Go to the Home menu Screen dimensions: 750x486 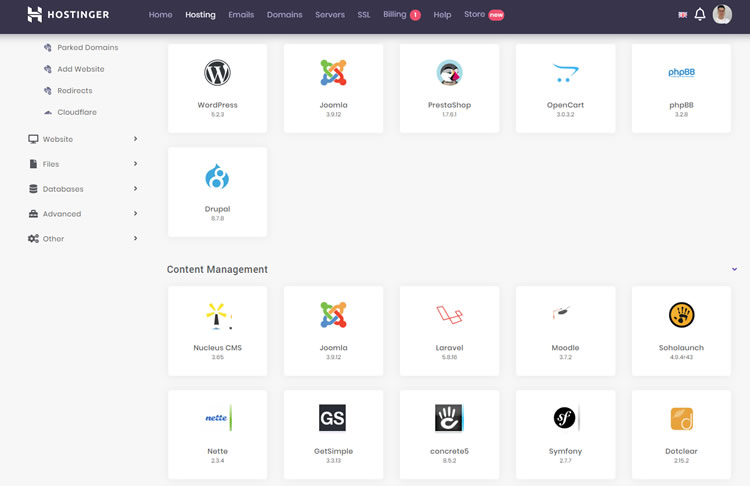[160, 15]
